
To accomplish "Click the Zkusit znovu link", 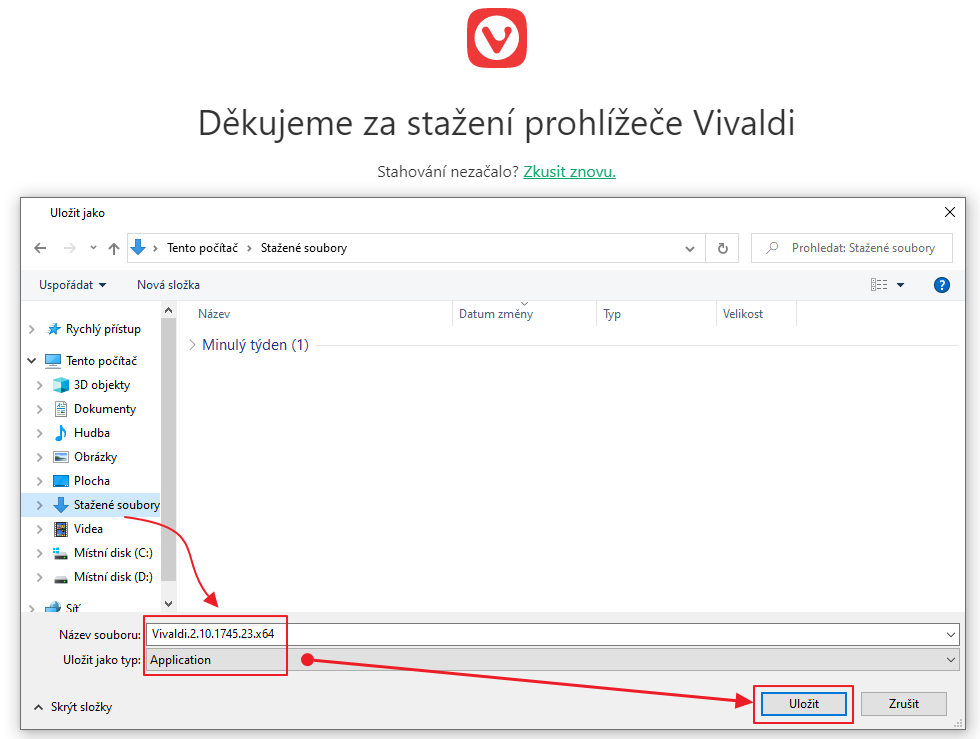I will pos(569,172).
